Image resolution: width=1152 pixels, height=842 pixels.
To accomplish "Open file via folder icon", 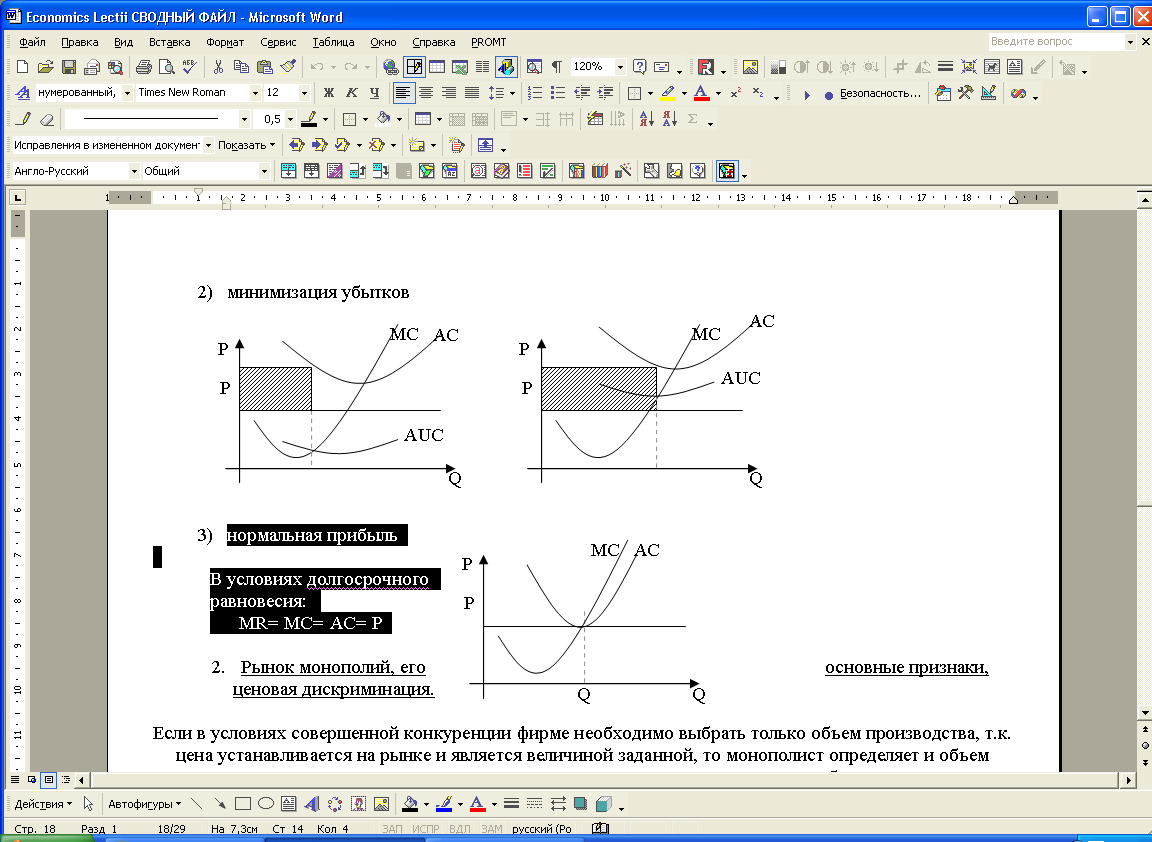I will click(x=46, y=68).
